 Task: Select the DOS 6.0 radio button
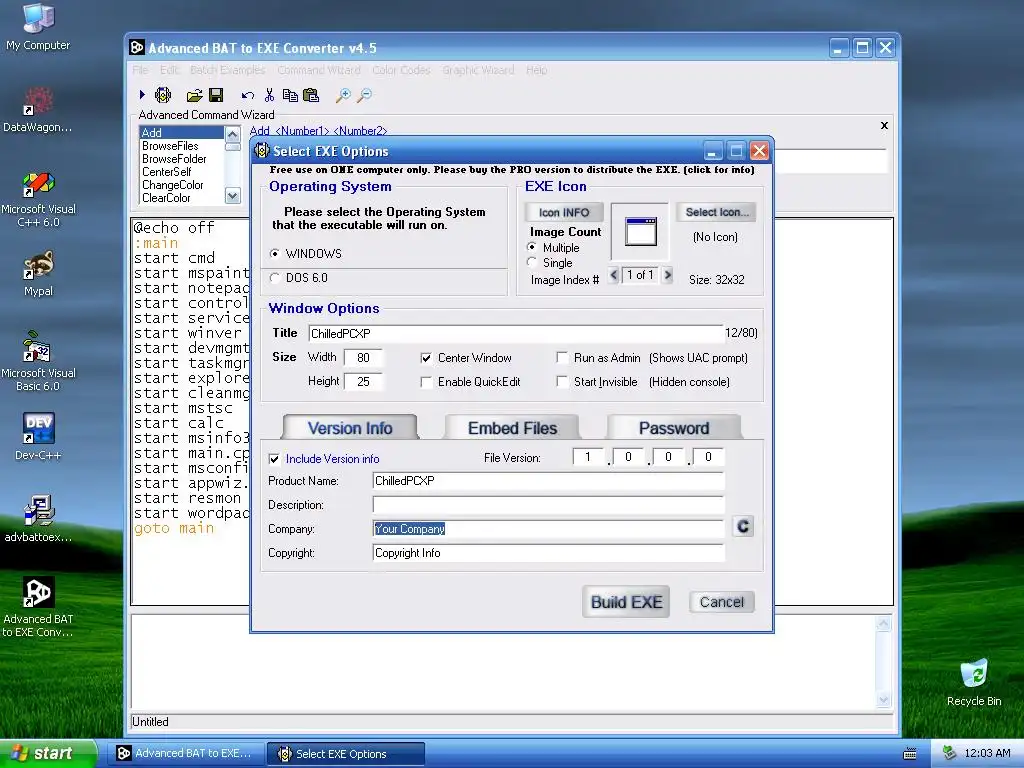click(275, 278)
